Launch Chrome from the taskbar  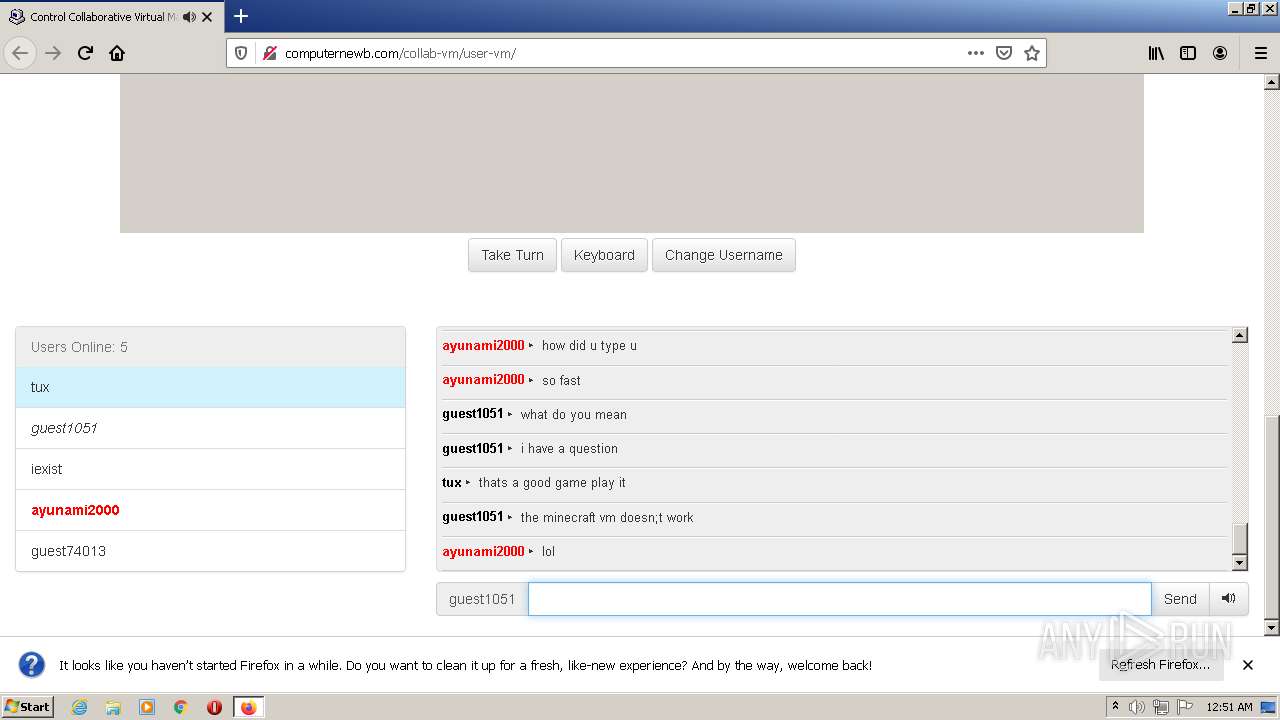click(x=181, y=707)
